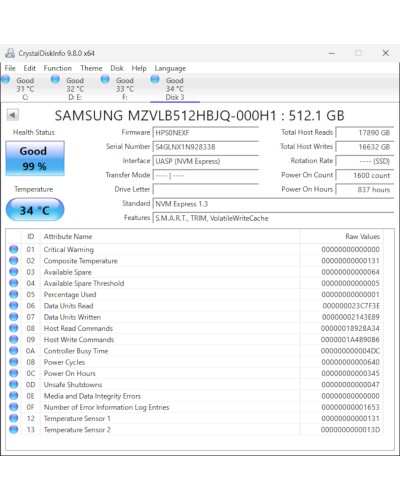Select the Unsafe Shutdowns attribute name

73,385
